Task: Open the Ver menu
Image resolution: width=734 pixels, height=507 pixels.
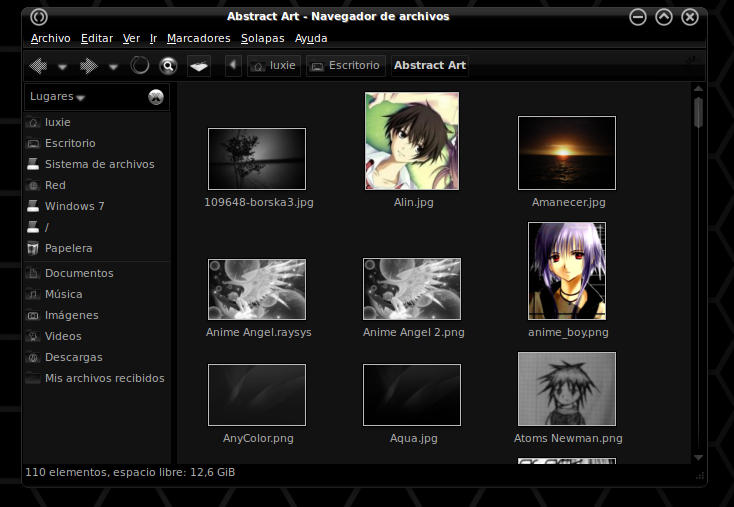Action: coord(131,38)
